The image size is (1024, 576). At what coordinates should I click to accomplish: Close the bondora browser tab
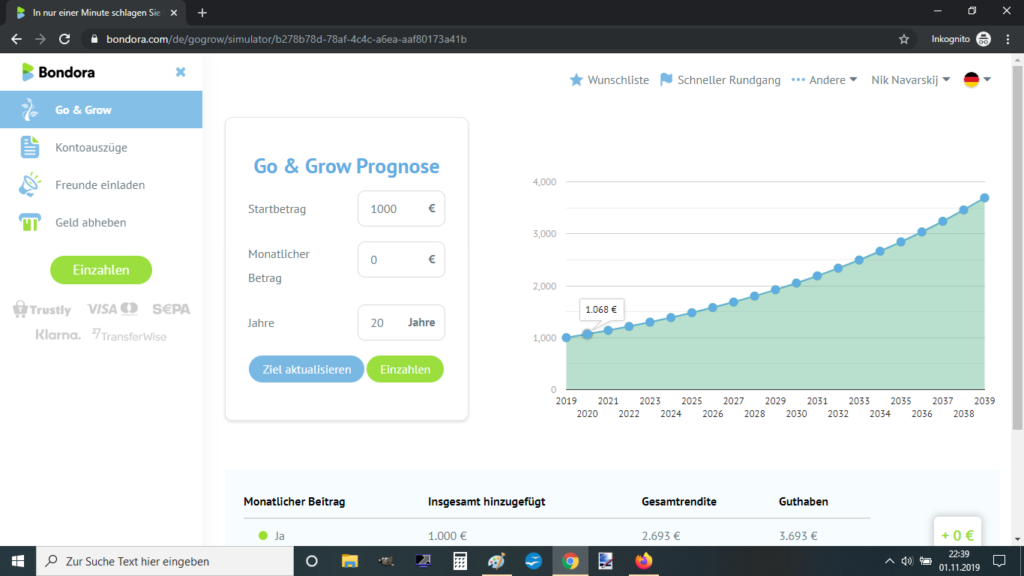click(x=174, y=12)
